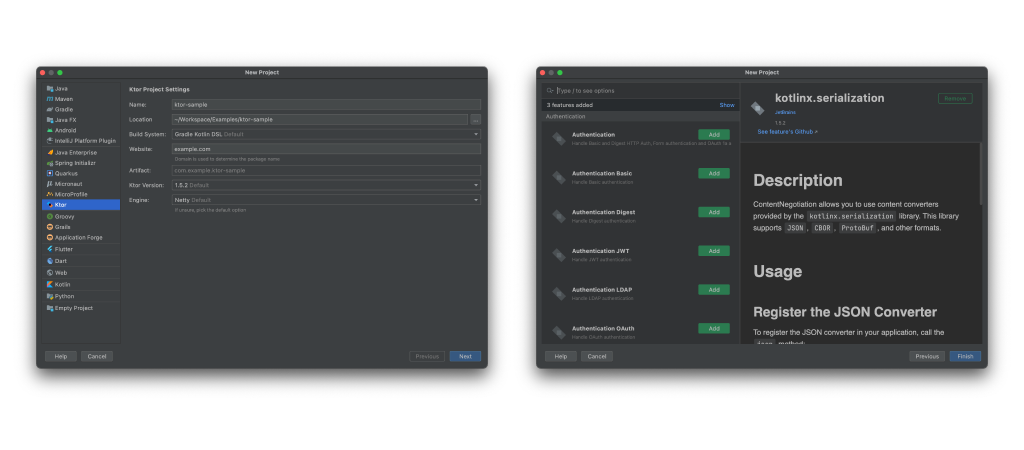Viewport: 1024px width, 450px height.
Task: Add Authentication OAuth feature
Action: pos(714,329)
